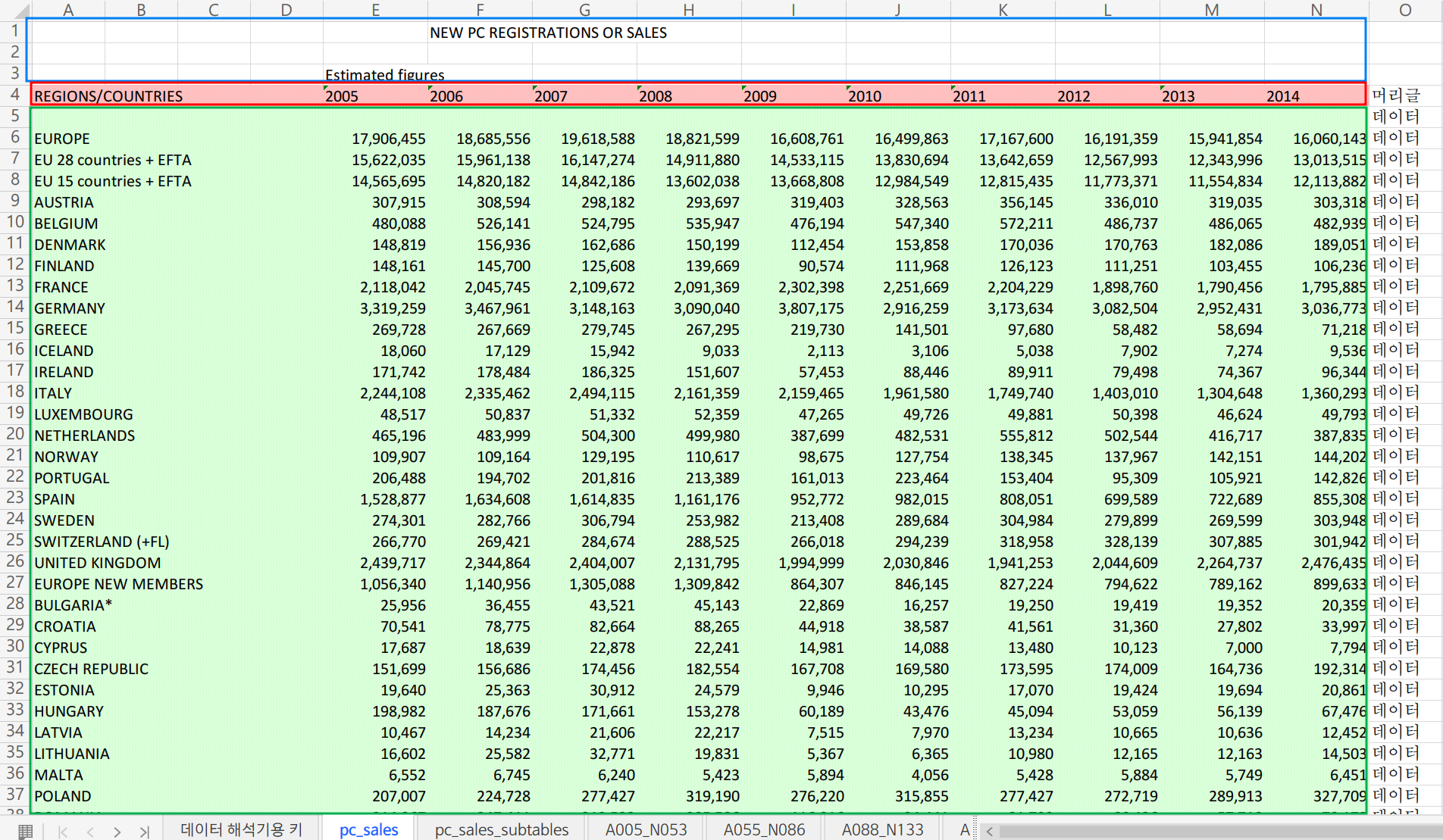The height and width of the screenshot is (840, 1443).
Task: Select column N header
Action: coord(1316,10)
